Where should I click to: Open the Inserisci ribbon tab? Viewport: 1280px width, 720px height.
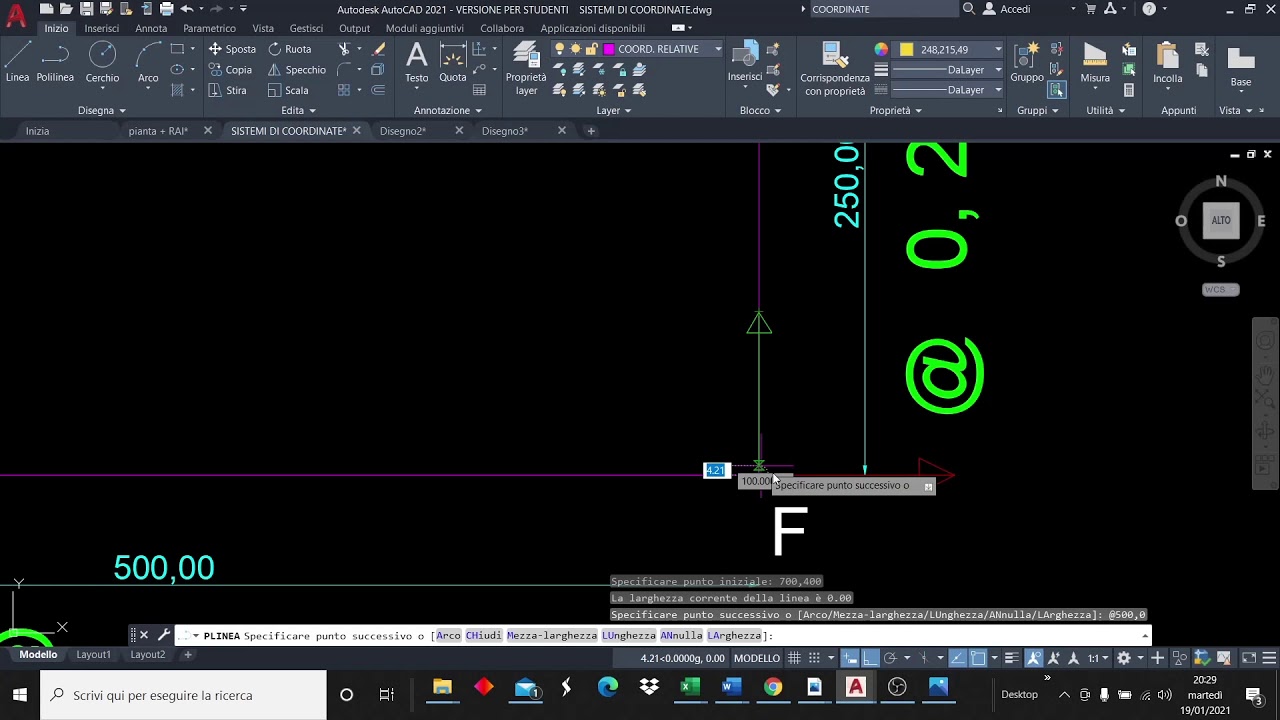pos(102,28)
